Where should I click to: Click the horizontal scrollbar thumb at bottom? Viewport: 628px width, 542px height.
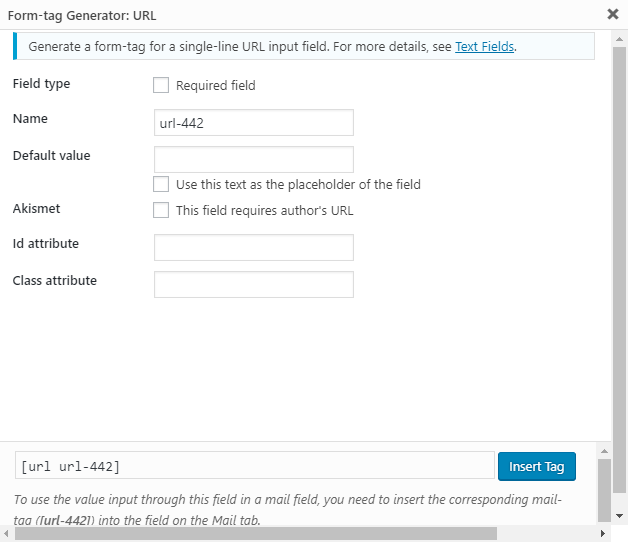[x=300, y=534]
